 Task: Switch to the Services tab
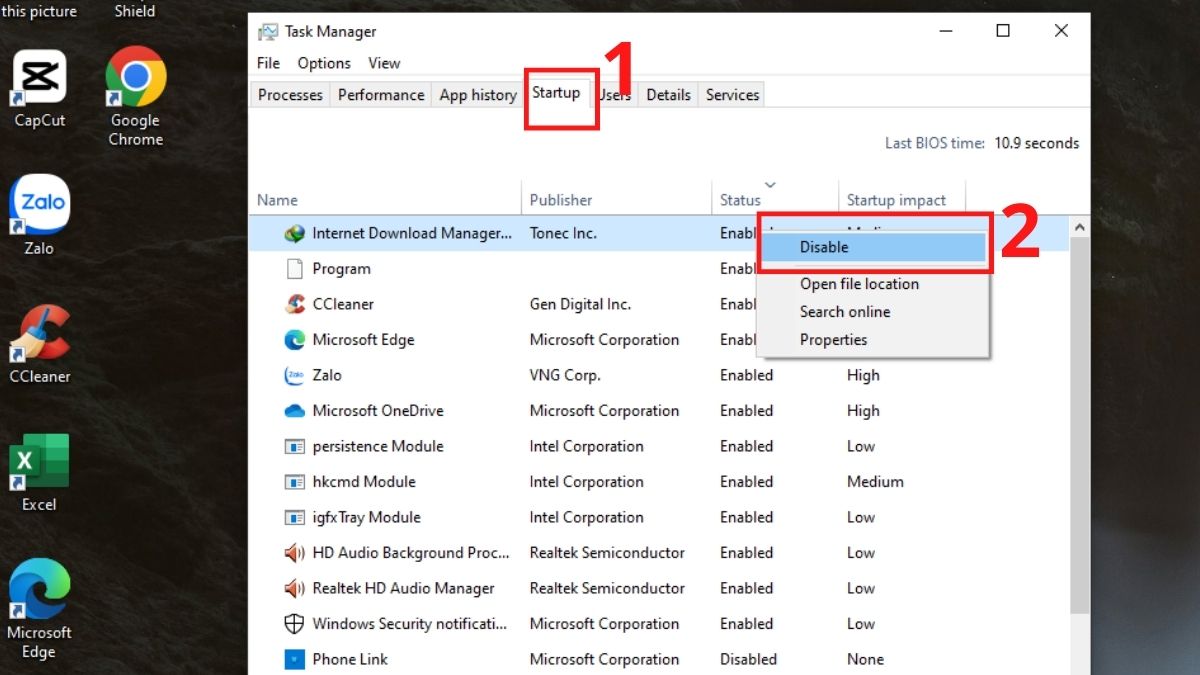tap(732, 95)
